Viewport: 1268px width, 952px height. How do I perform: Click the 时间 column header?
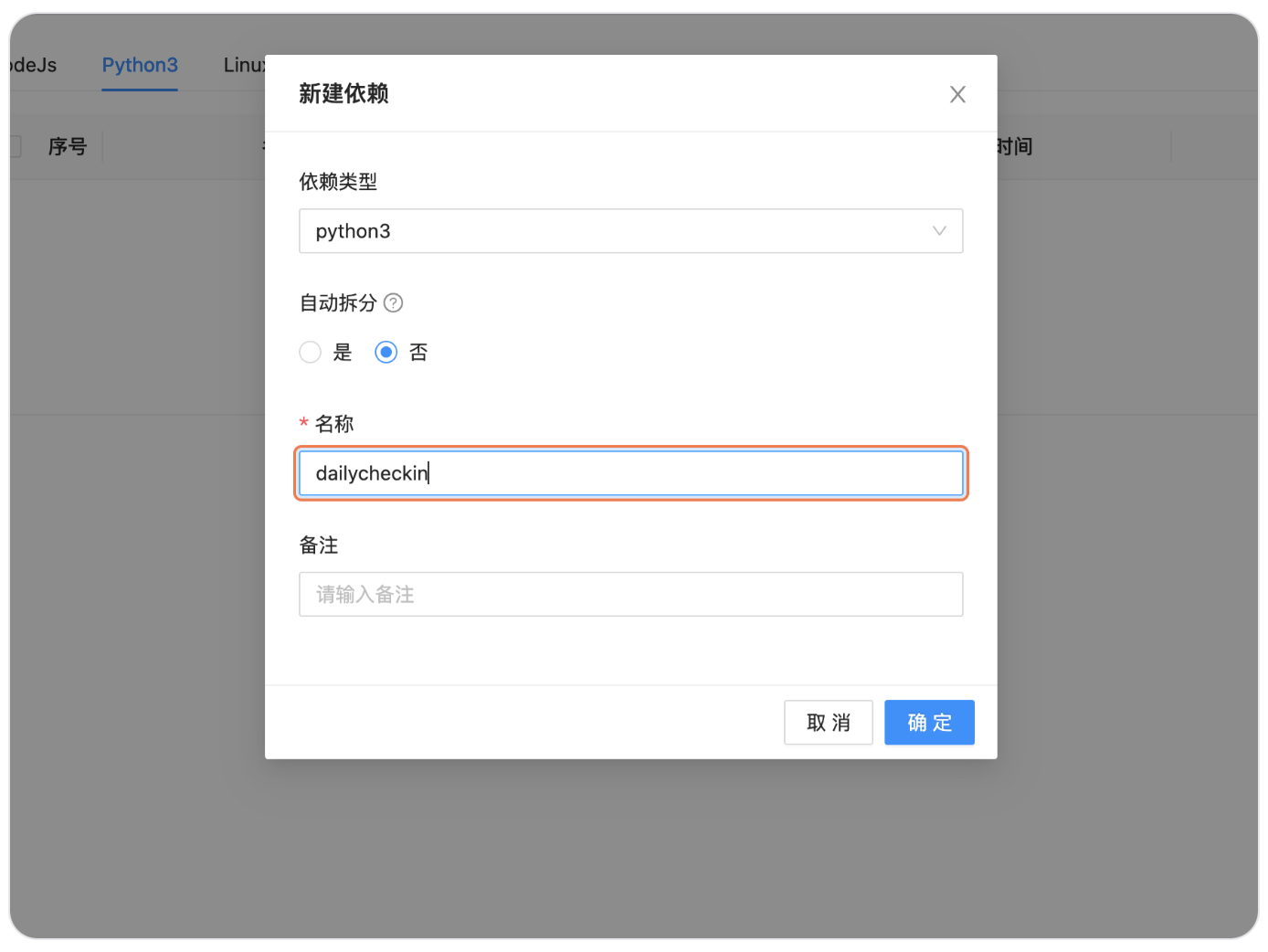click(x=1015, y=146)
